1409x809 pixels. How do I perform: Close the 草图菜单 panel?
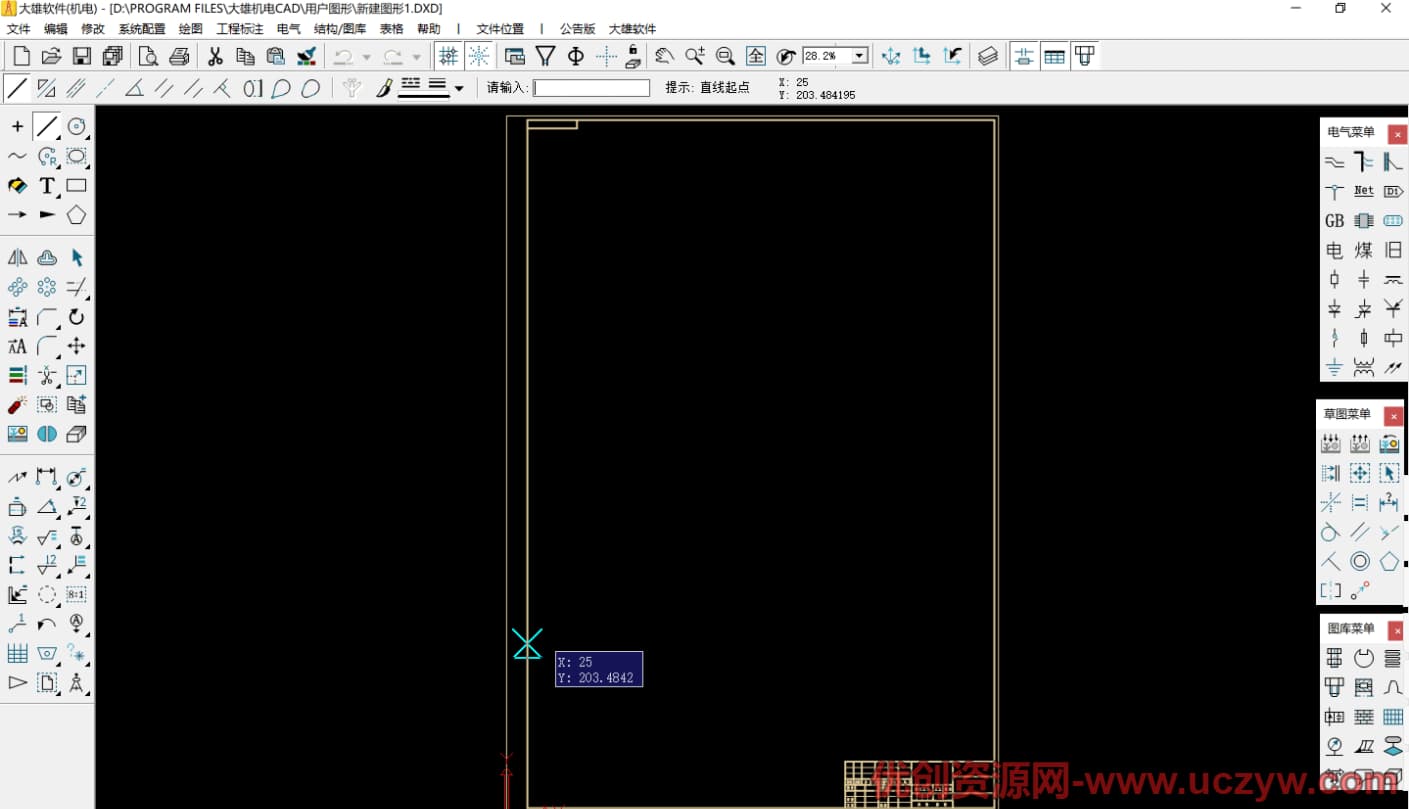(x=1394, y=416)
